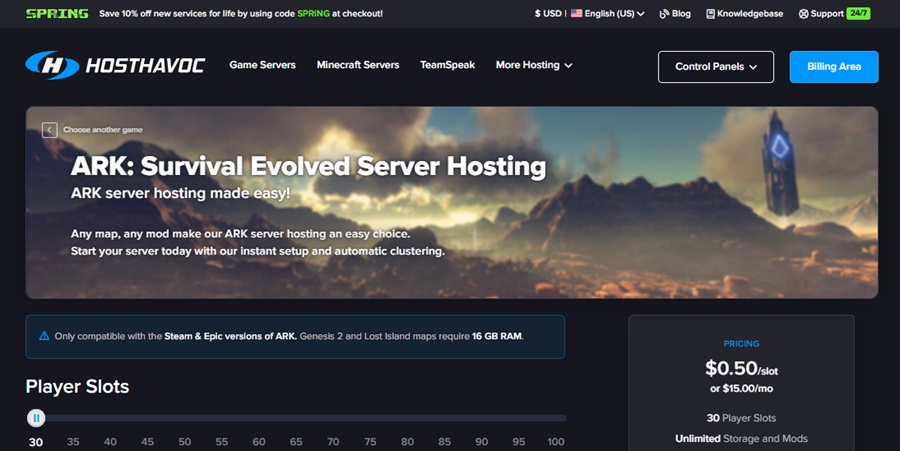Click the or $15.00/mo price text
This screenshot has width=900, height=451.
click(x=742, y=388)
